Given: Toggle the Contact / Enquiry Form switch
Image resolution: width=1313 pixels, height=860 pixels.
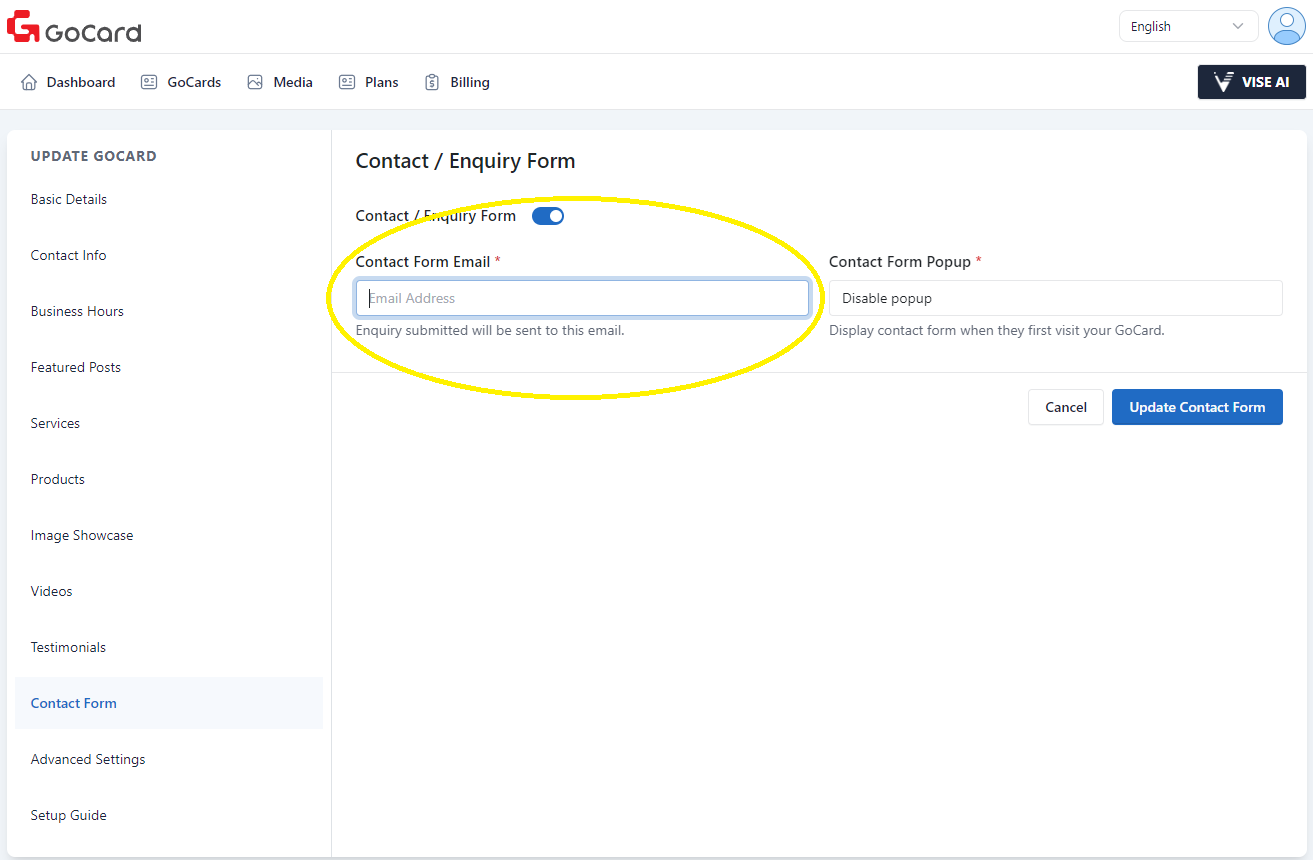Looking at the screenshot, I should (x=548, y=216).
